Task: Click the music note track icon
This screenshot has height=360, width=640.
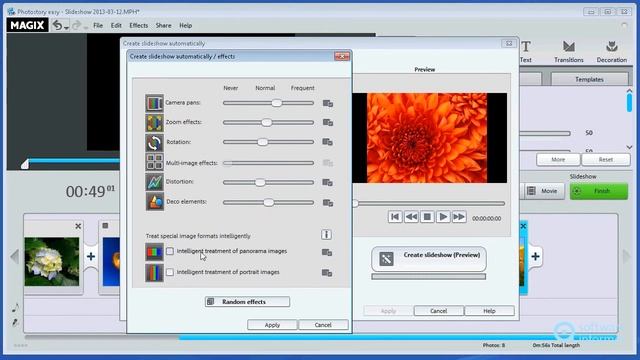Action: coord(16,307)
